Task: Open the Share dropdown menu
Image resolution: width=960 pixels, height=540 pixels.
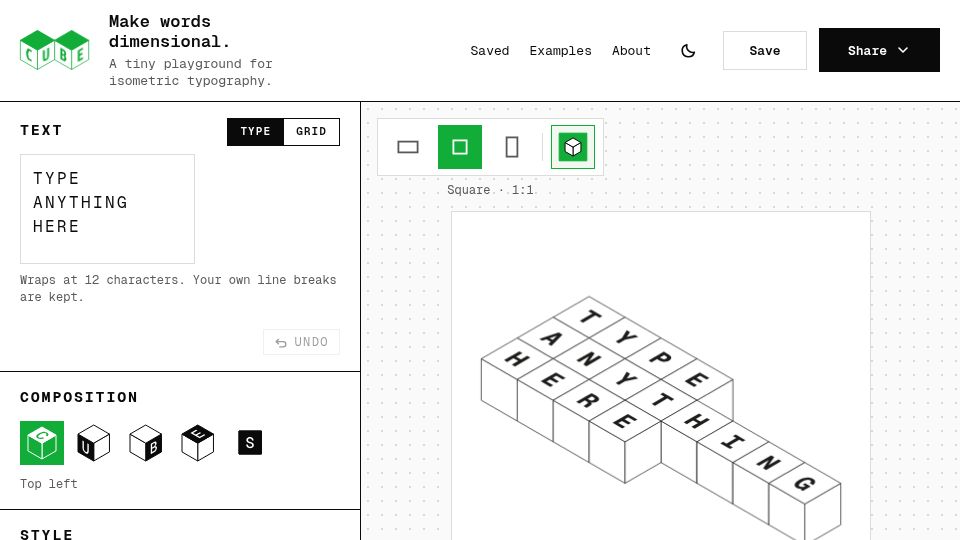Action: (x=879, y=50)
